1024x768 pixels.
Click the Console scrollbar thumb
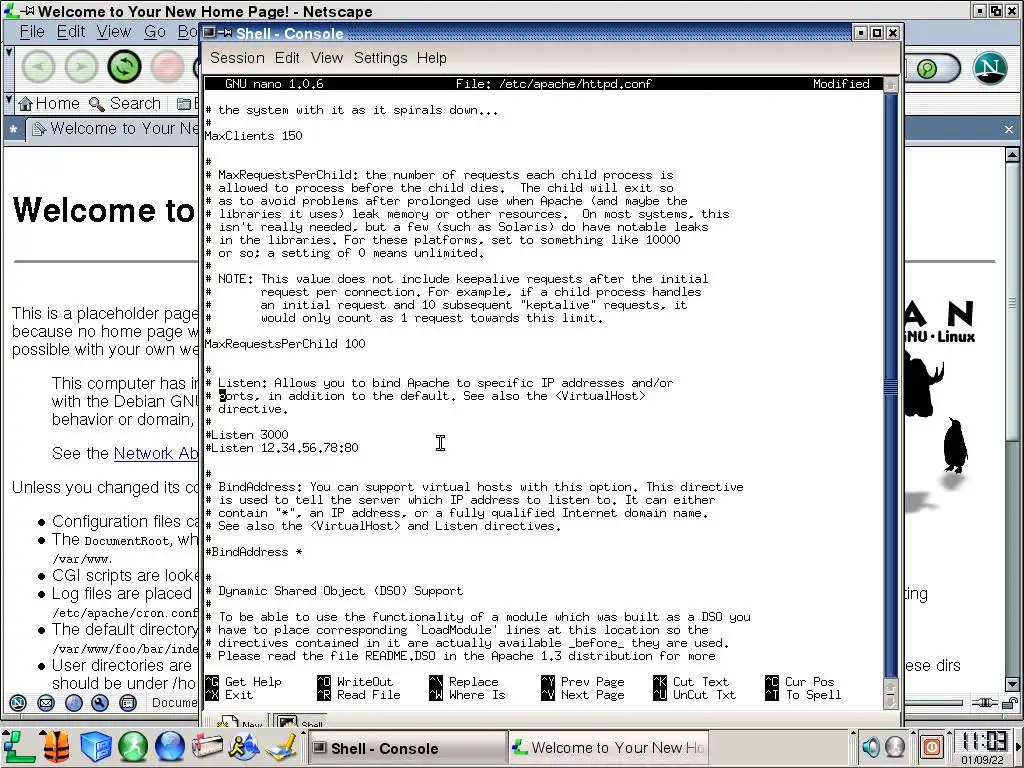pyautogui.click(x=891, y=385)
